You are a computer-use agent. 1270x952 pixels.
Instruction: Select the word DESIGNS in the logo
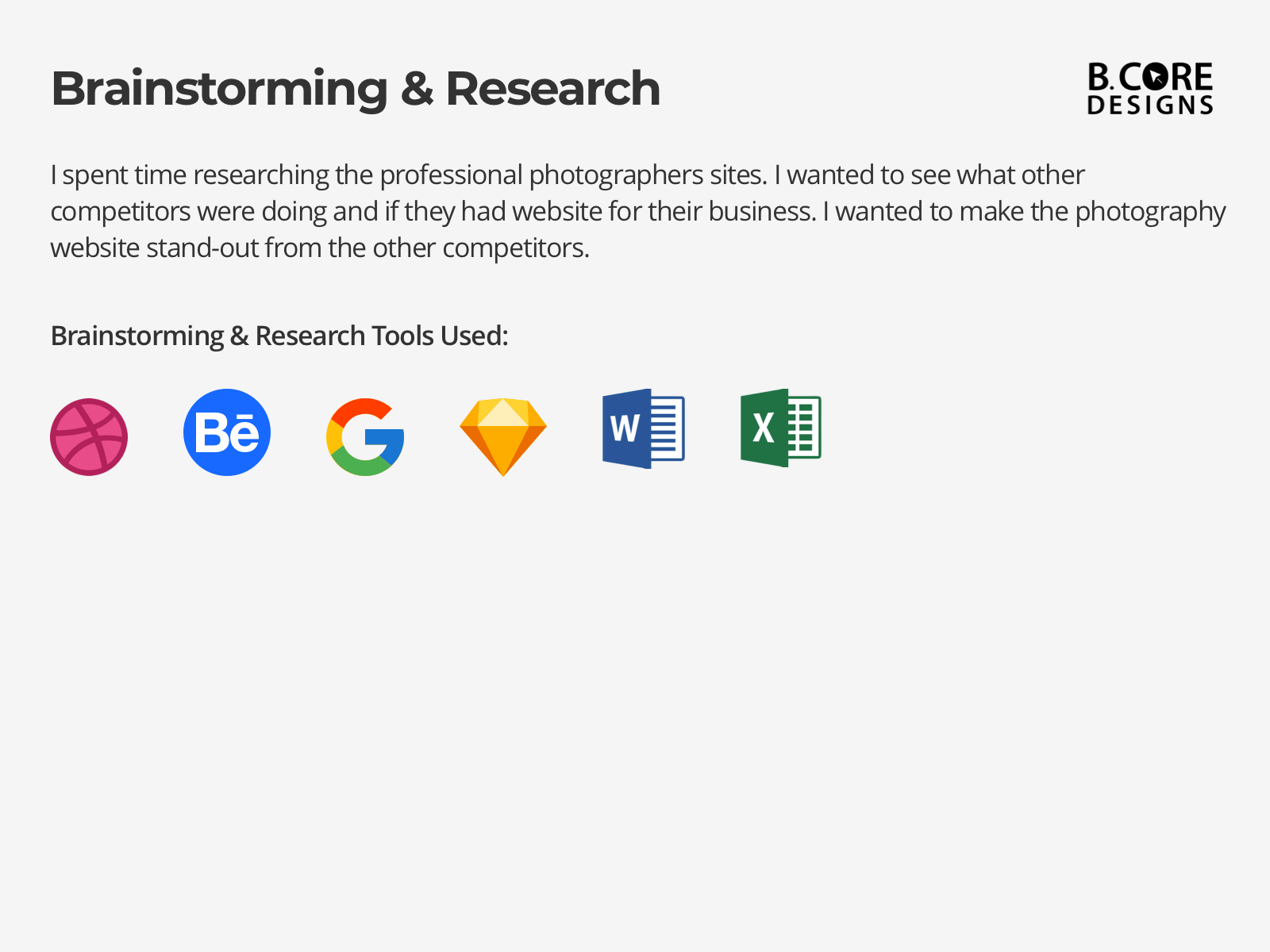tap(1149, 106)
